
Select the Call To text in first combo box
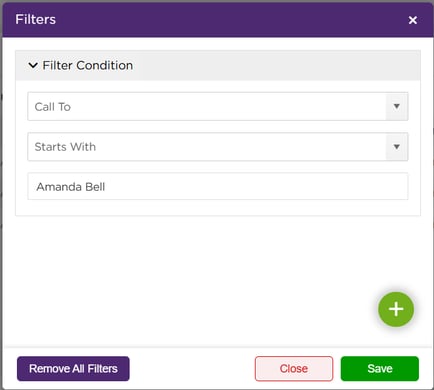53,107
